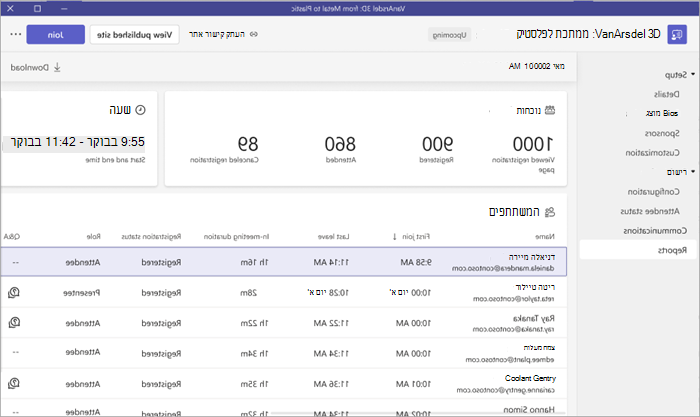Collapse the Setup section in the sidebar
This screenshot has width=700, height=417.
click(693, 74)
